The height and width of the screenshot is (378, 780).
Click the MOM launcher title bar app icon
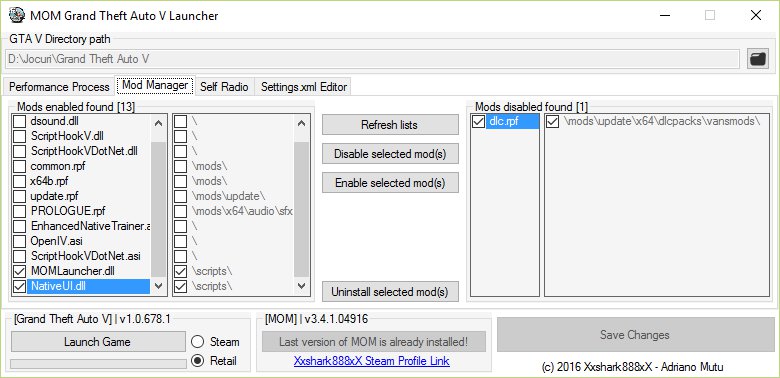(x=16, y=15)
